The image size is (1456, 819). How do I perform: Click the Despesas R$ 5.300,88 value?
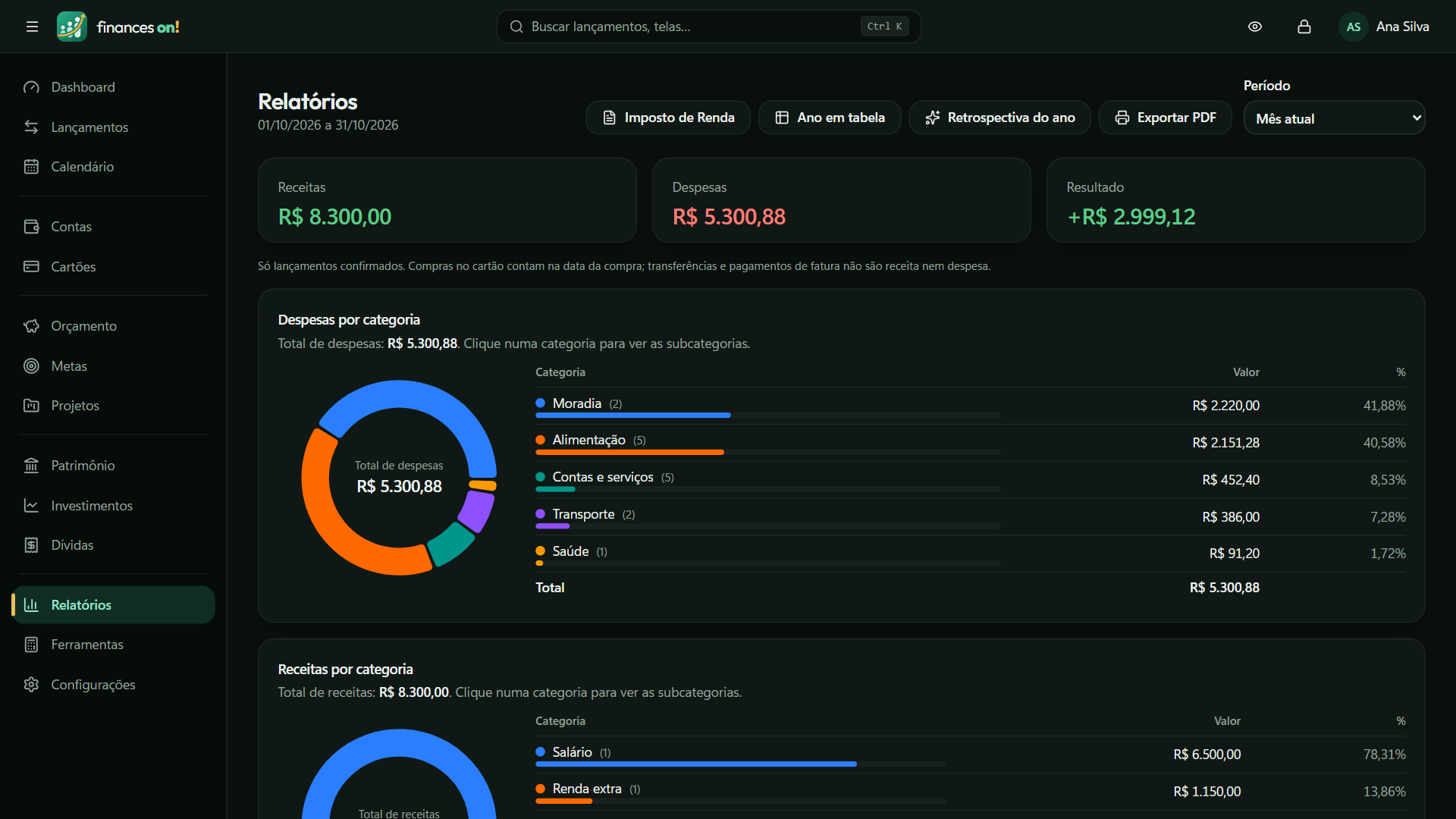729,217
